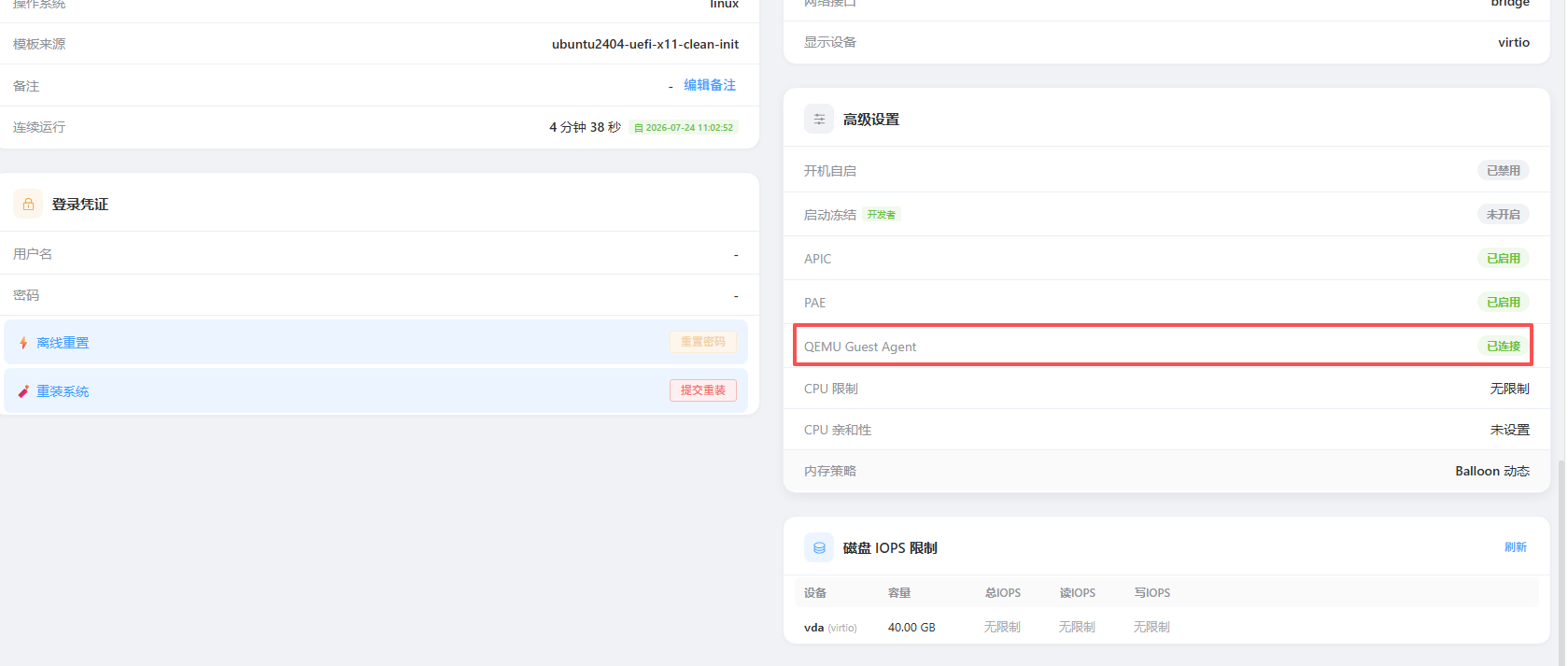The image size is (1568, 666).
Task: Click the 40.00 GB capacity cell
Action: [x=911, y=628]
